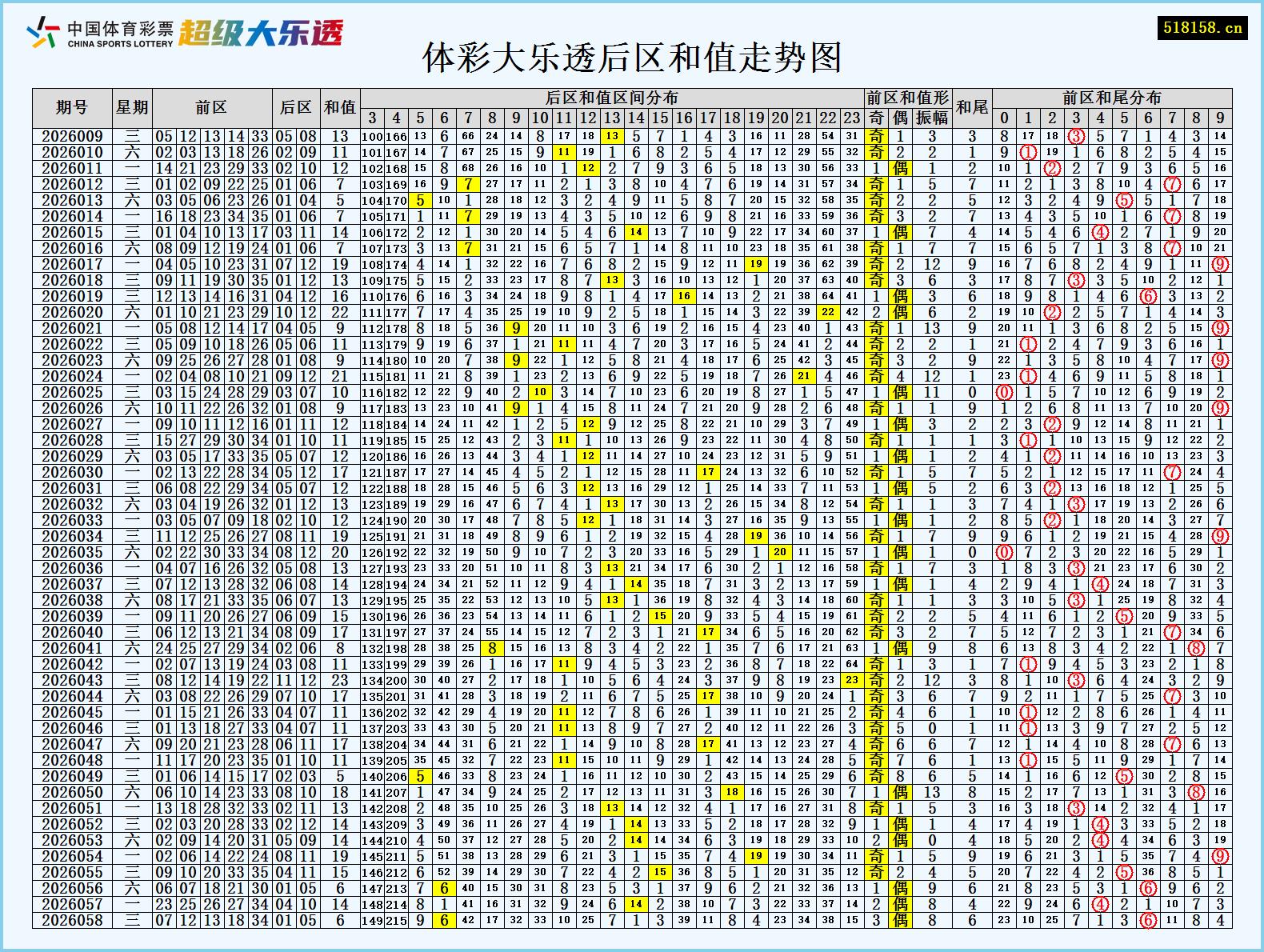Click the red circled 6 in row 2026058

point(1148,920)
